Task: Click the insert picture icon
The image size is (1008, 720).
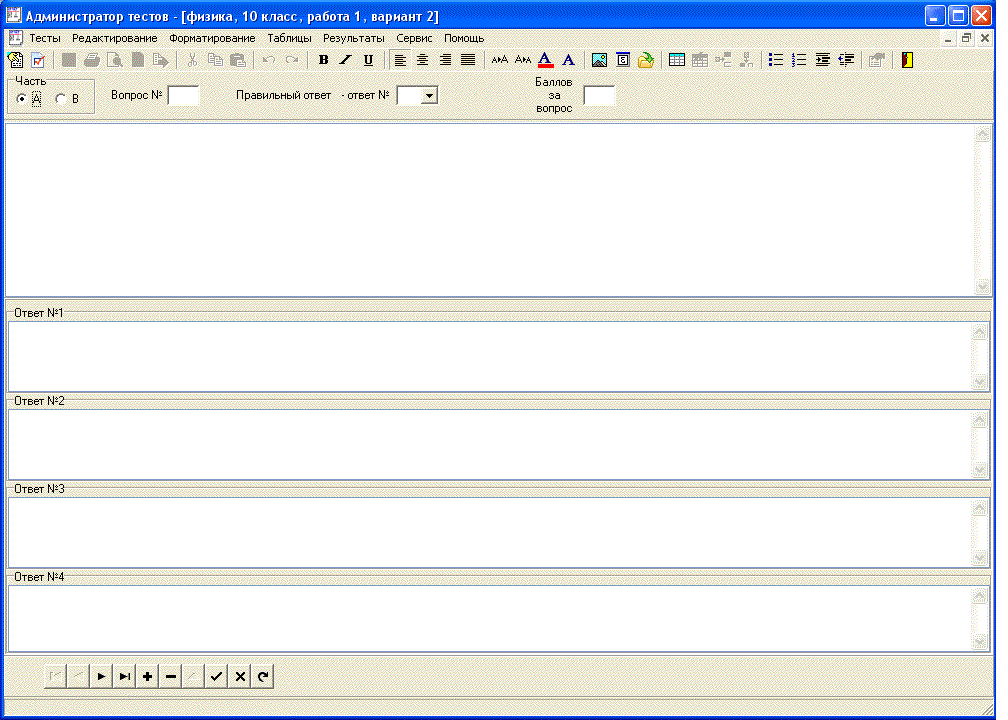Action: click(x=599, y=60)
